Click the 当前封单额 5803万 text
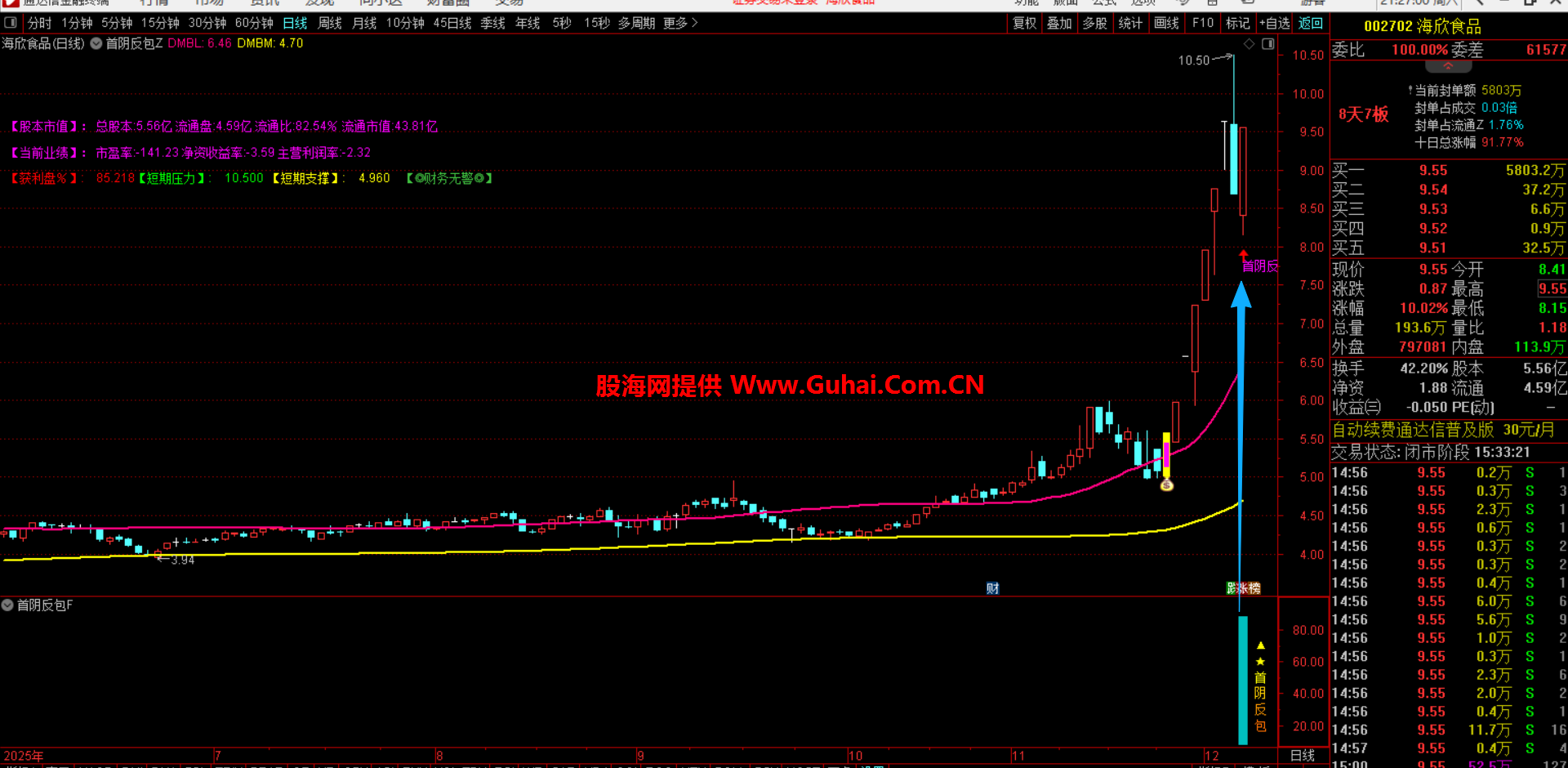 click(1468, 91)
